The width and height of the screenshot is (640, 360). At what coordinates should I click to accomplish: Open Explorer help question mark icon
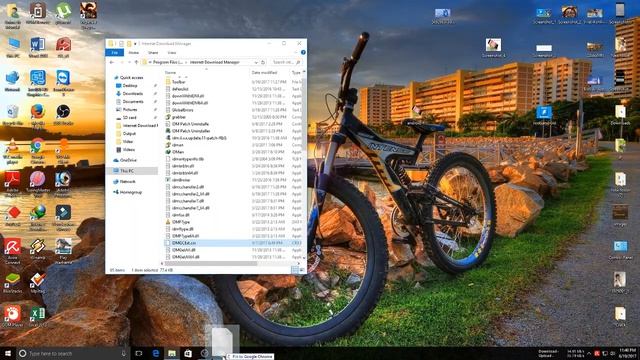tap(303, 53)
